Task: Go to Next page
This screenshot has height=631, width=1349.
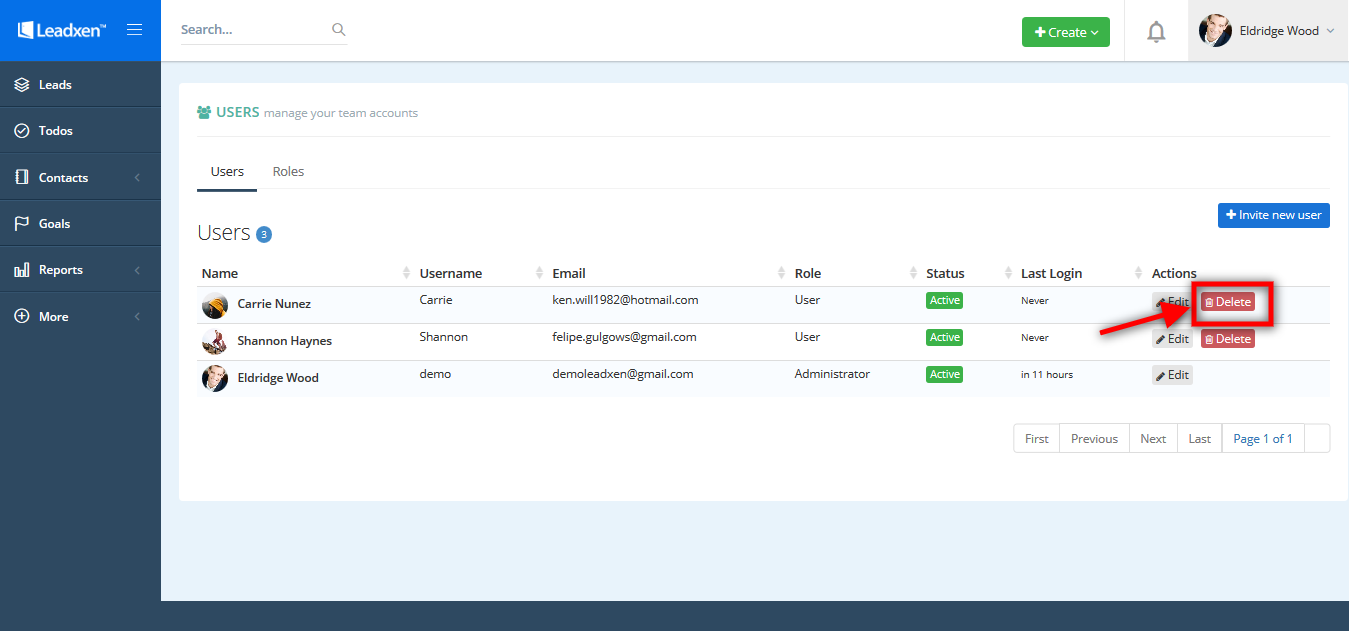Action: coord(1153,439)
